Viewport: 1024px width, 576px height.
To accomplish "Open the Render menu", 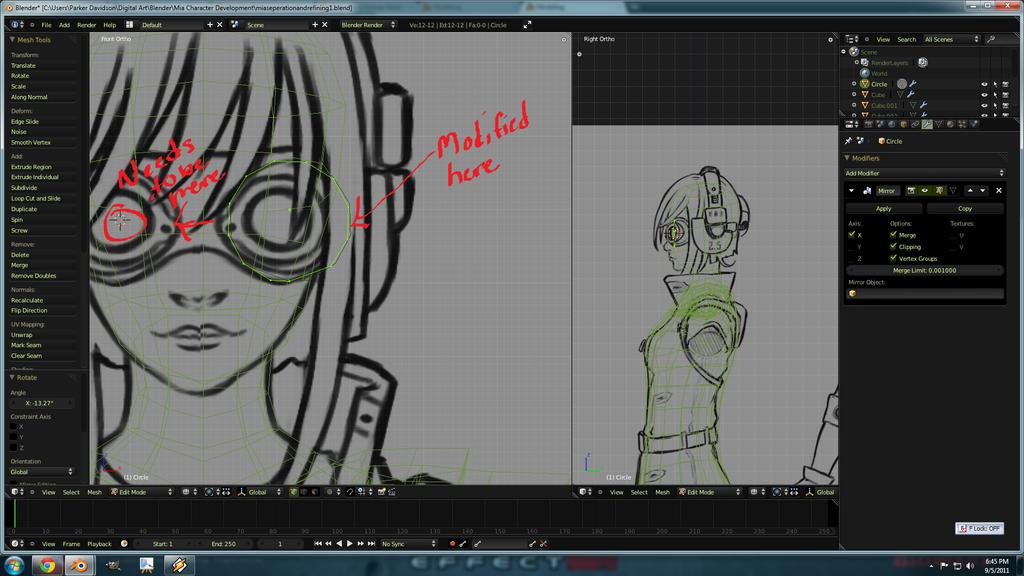I will (x=87, y=25).
